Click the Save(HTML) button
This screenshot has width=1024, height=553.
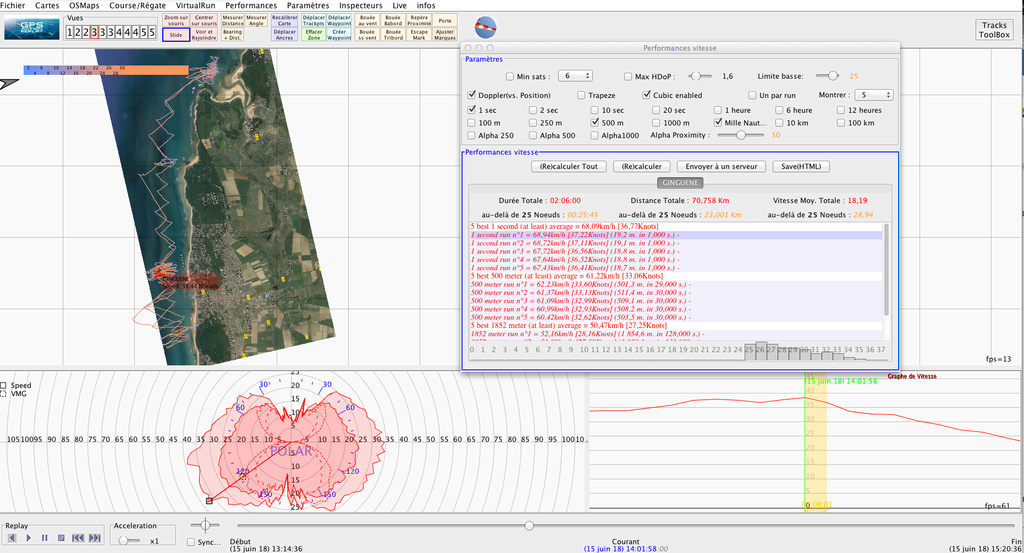[x=801, y=166]
